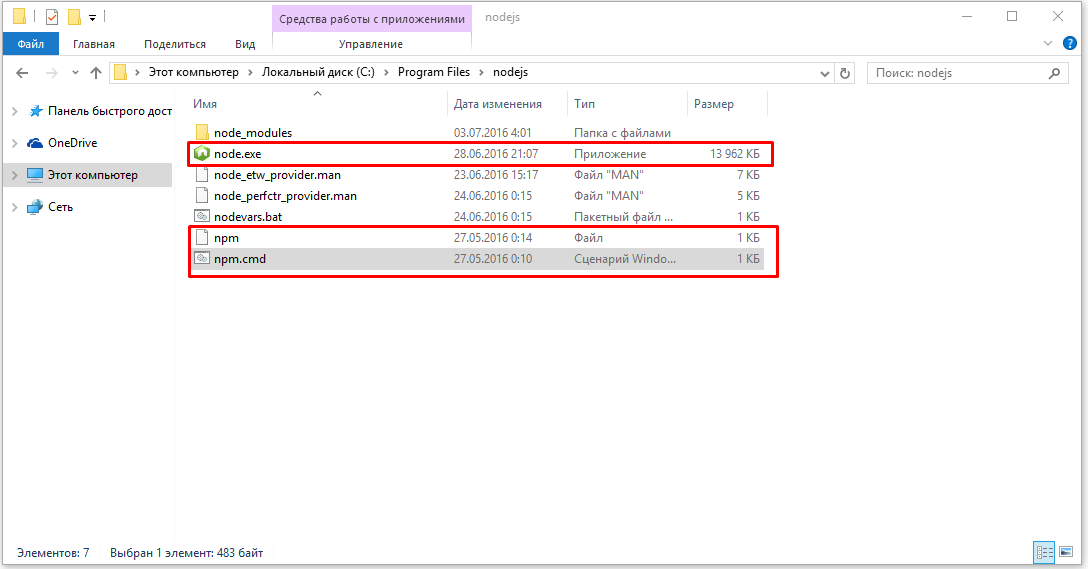Click the nodejs breadcrumb
The height and width of the screenshot is (569, 1088).
(511, 72)
